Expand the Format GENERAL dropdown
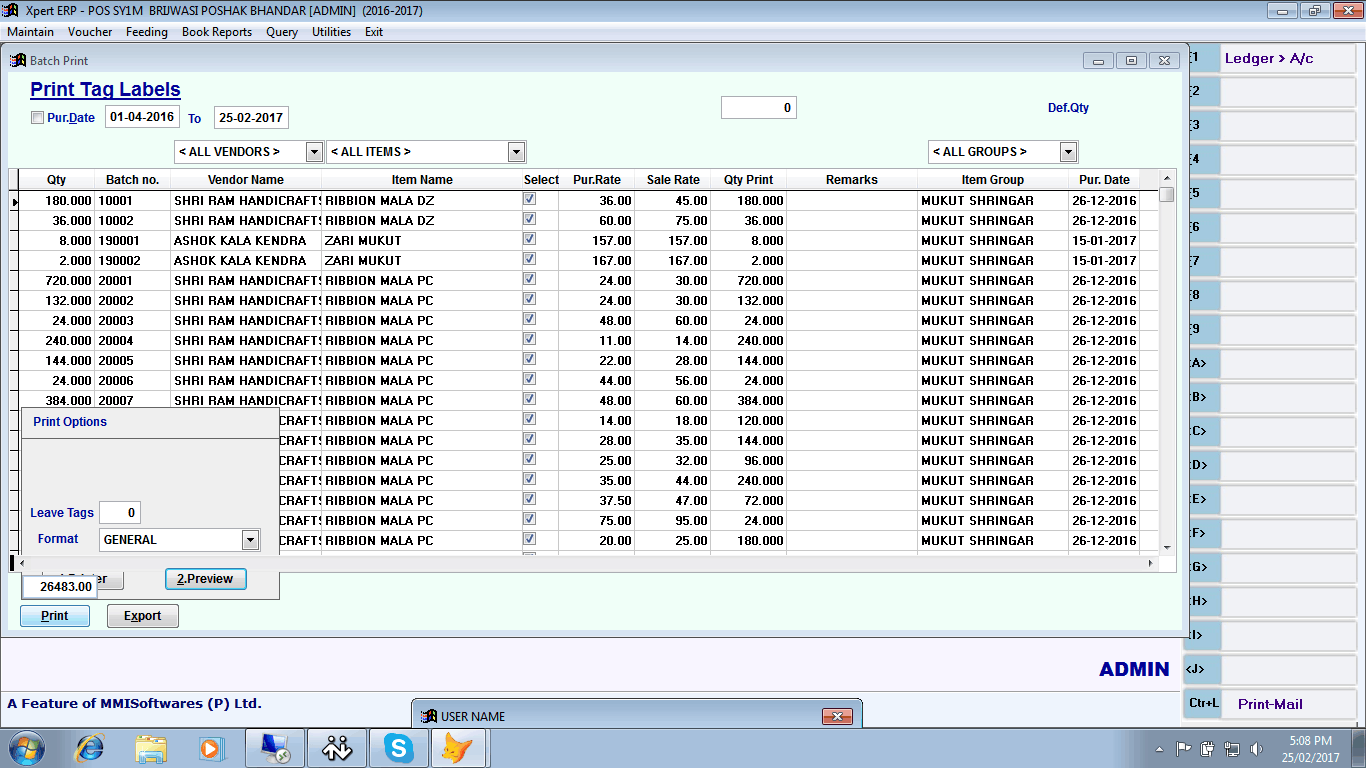This screenshot has height=768, width=1366. [250, 540]
